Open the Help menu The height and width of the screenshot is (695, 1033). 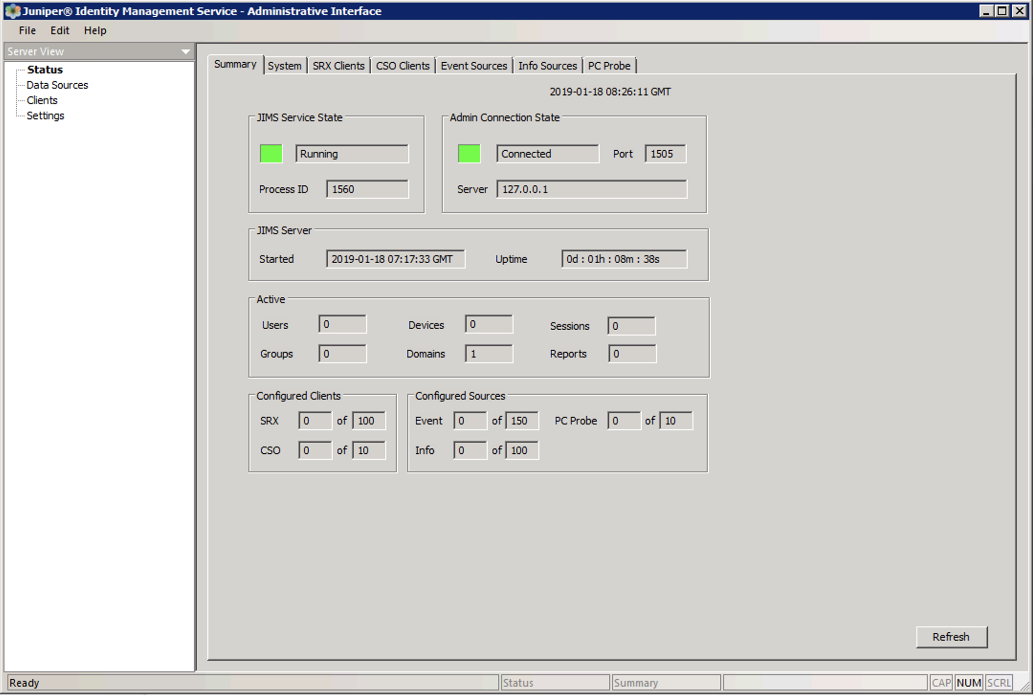[x=95, y=30]
